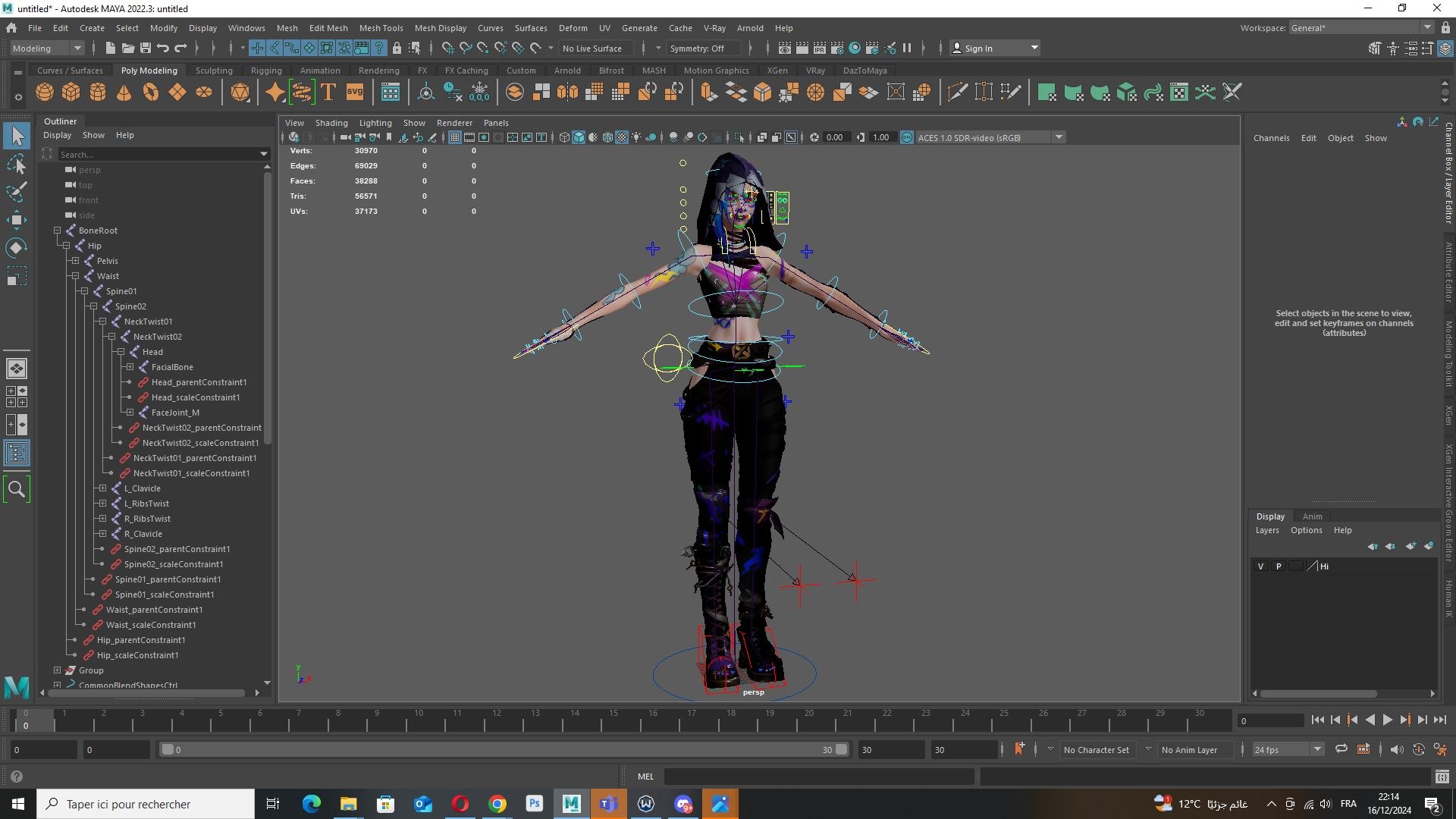Click go to end of playback range
This screenshot has width=1456, height=819.
point(1440,720)
